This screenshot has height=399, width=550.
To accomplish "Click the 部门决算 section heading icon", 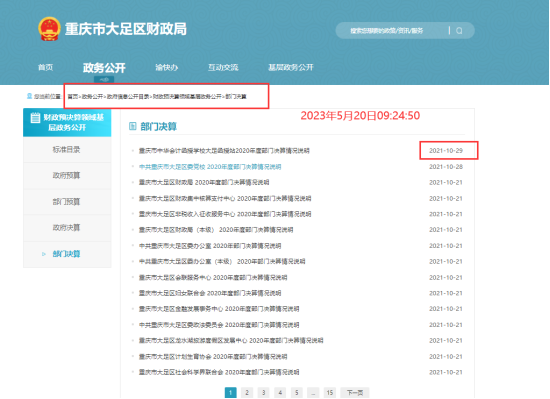I will 133,126.
